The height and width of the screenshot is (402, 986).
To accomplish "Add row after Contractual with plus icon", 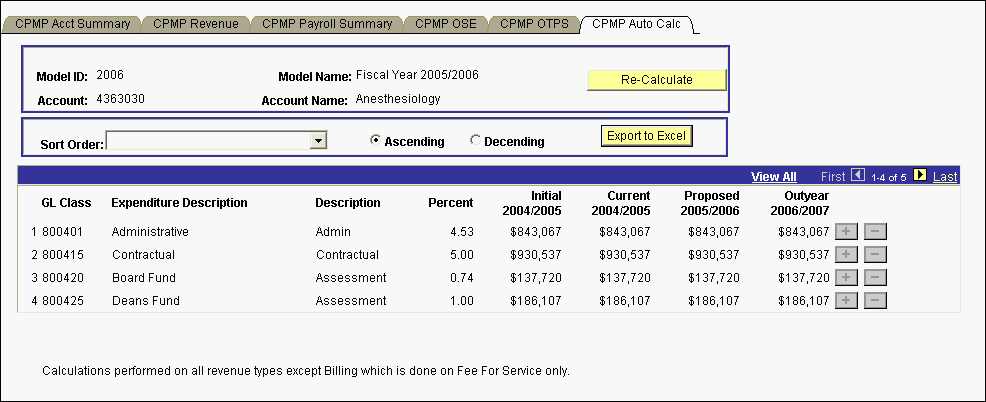I will pos(846,255).
